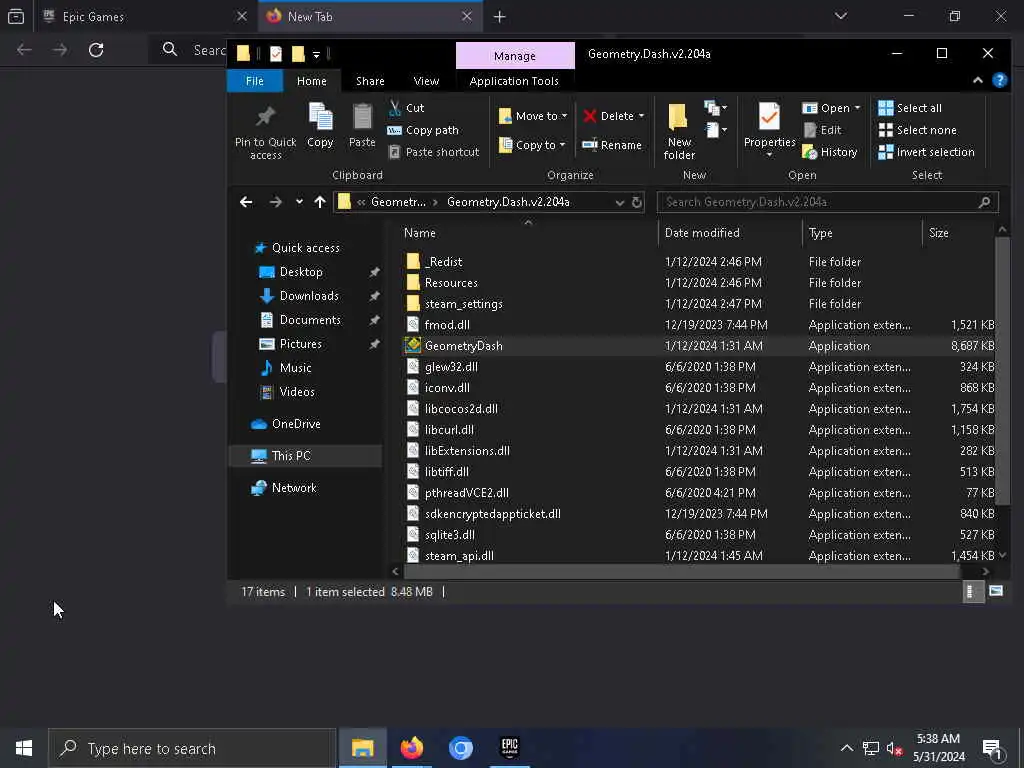Switch to details view layout icon
The width and height of the screenshot is (1024, 768).
pyautogui.click(x=973, y=592)
